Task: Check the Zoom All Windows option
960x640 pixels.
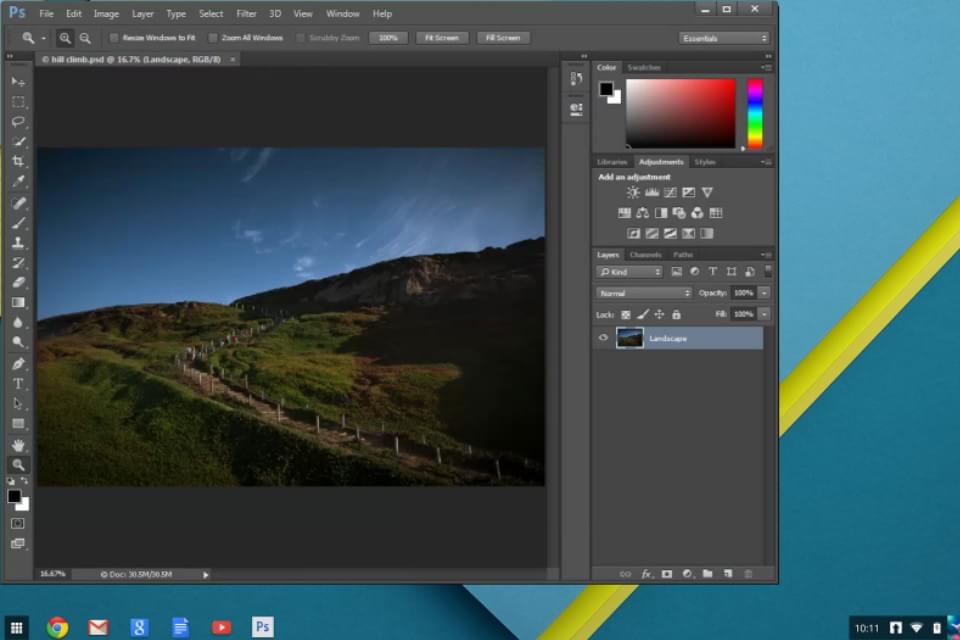Action: click(213, 37)
